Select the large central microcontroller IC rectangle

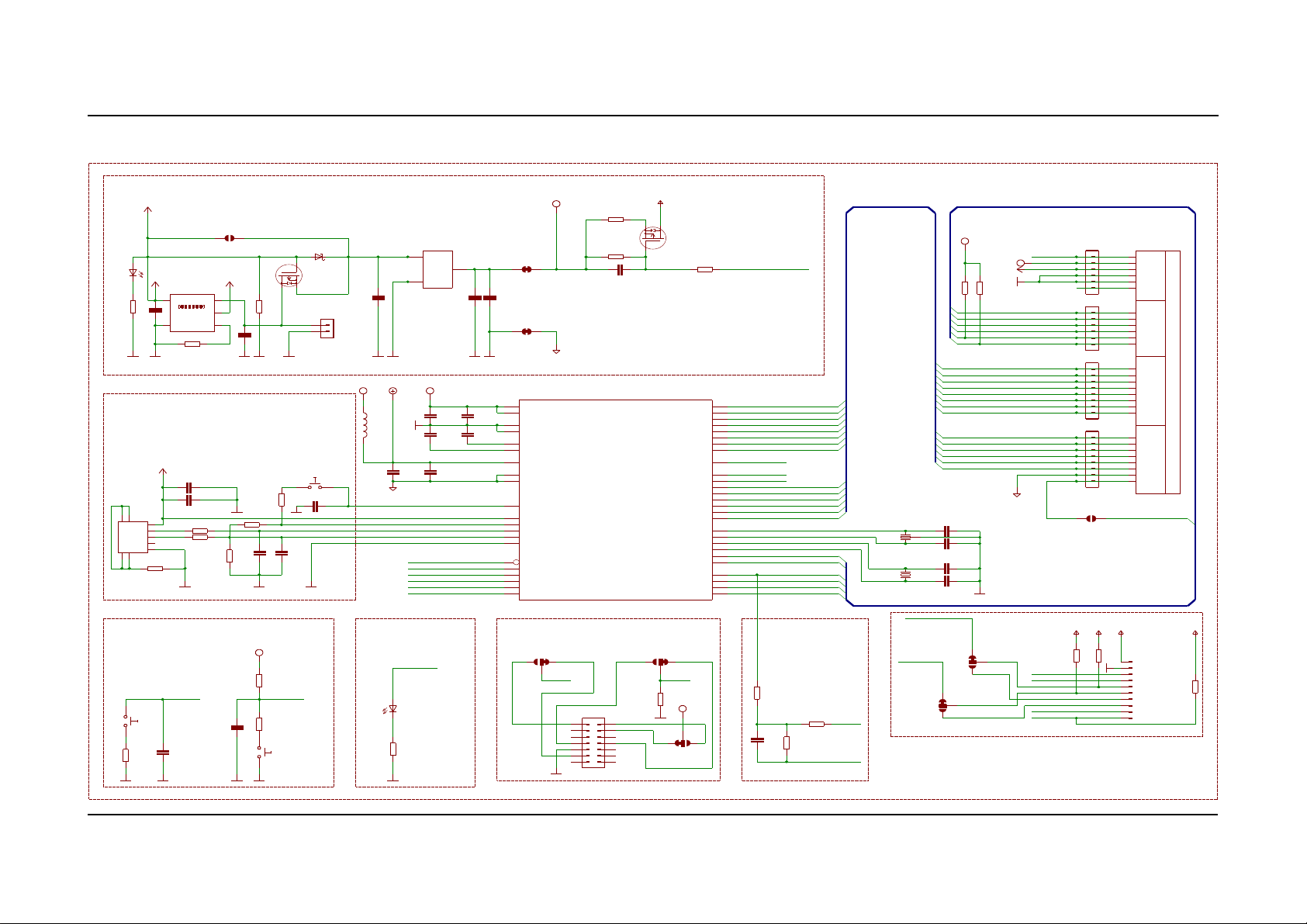615,500
